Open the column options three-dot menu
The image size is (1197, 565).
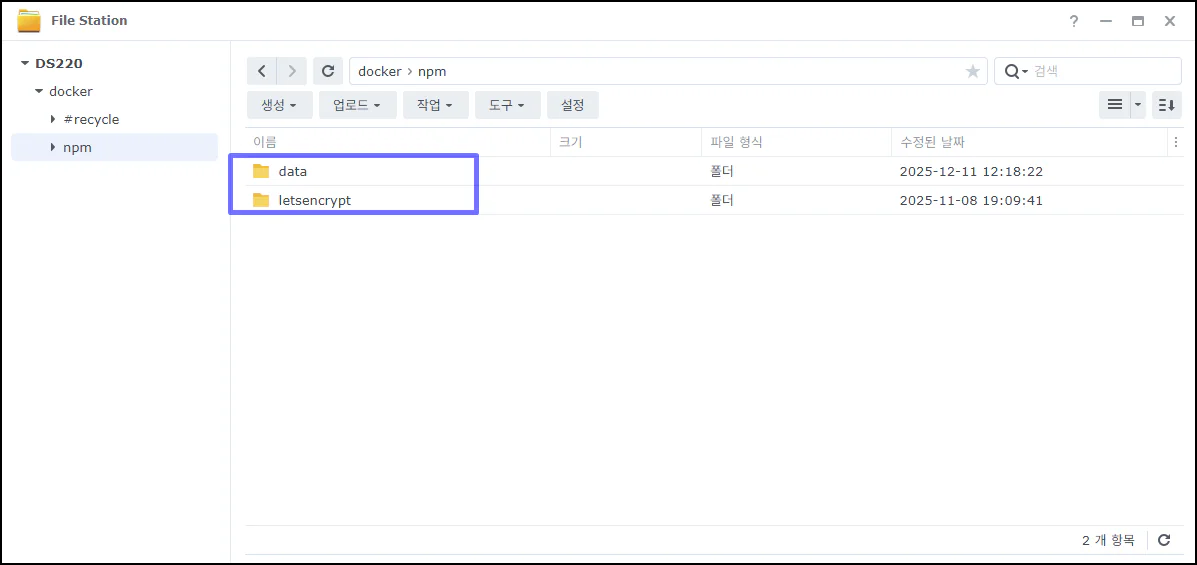(x=1175, y=143)
